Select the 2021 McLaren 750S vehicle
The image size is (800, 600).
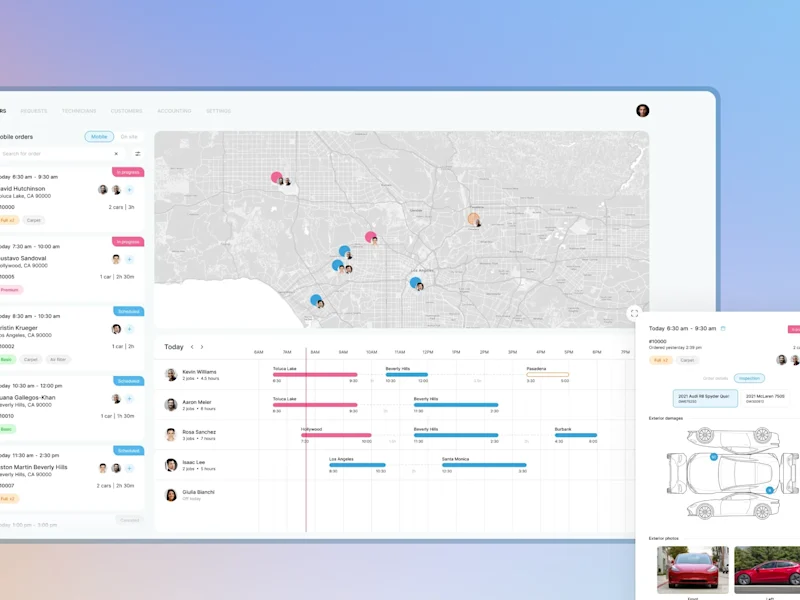765,398
